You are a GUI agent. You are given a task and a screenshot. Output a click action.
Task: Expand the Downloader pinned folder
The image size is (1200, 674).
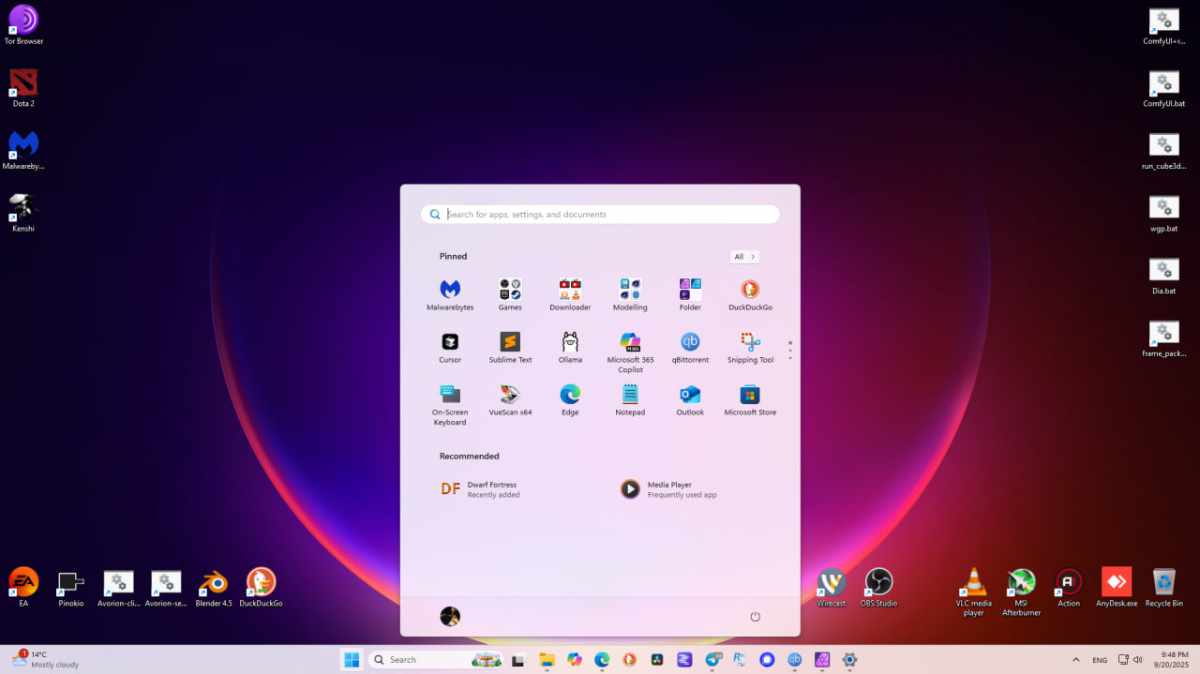tap(570, 289)
